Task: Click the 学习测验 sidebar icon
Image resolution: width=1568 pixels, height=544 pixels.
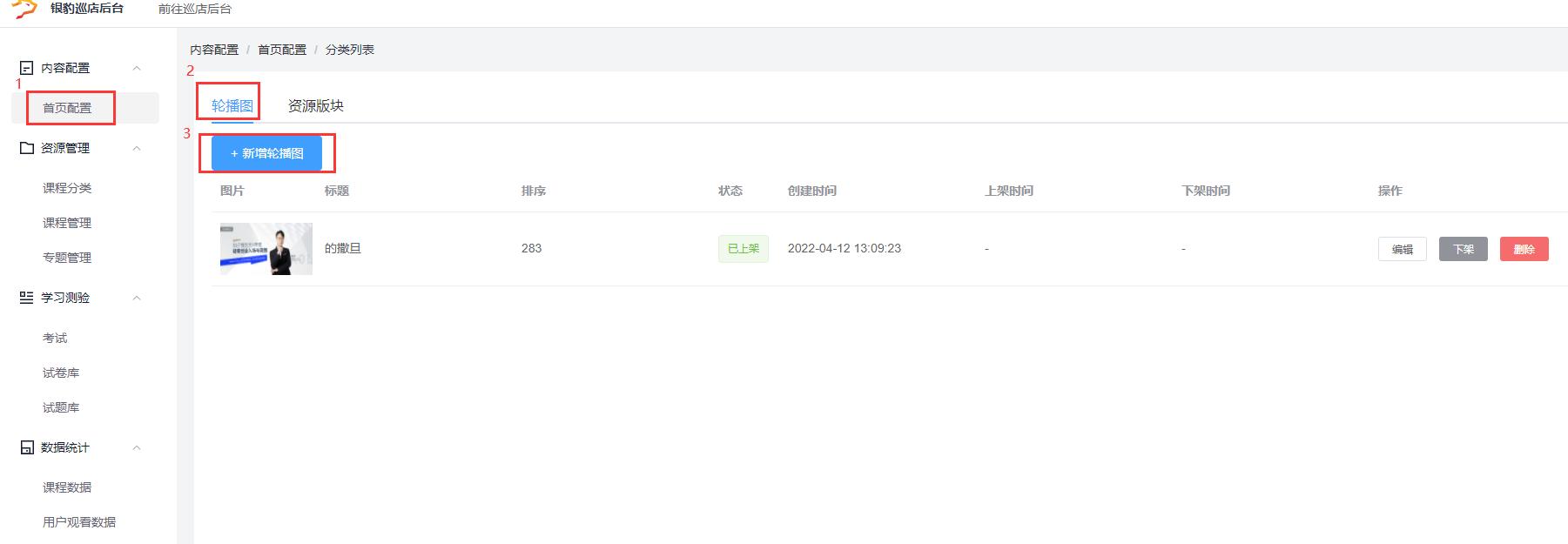Action: [27, 298]
